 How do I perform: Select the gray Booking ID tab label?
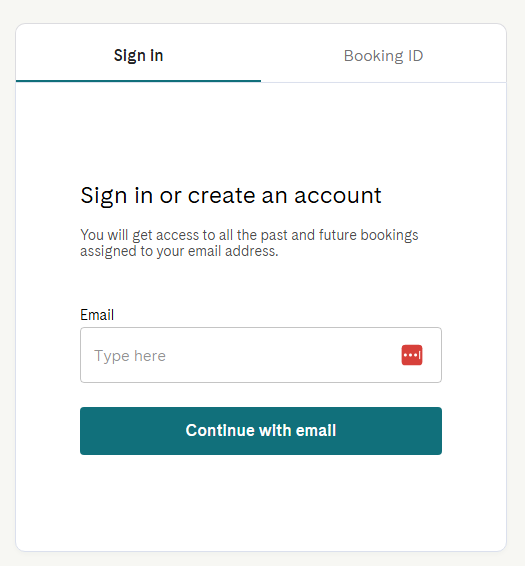(383, 56)
